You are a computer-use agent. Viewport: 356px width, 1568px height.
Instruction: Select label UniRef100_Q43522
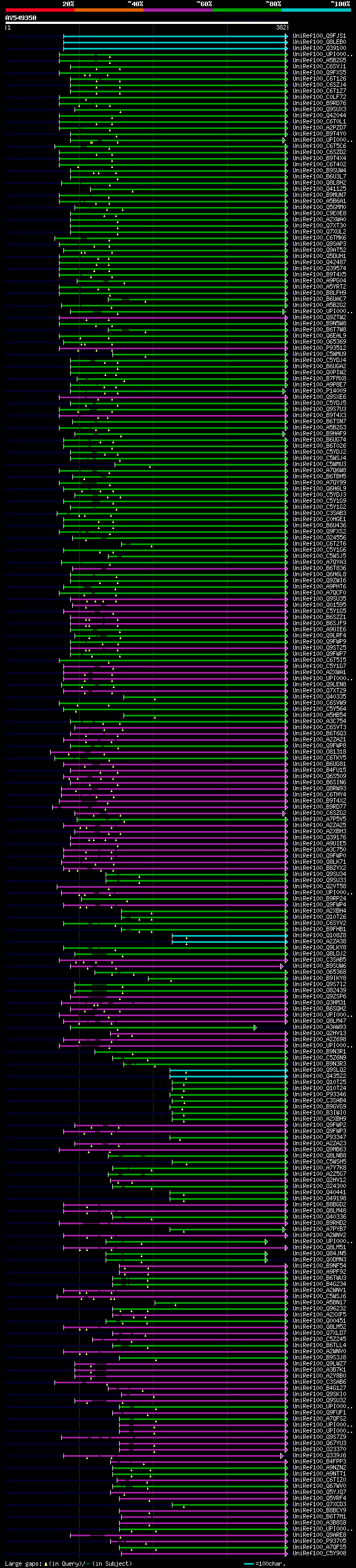(x=319, y=1076)
